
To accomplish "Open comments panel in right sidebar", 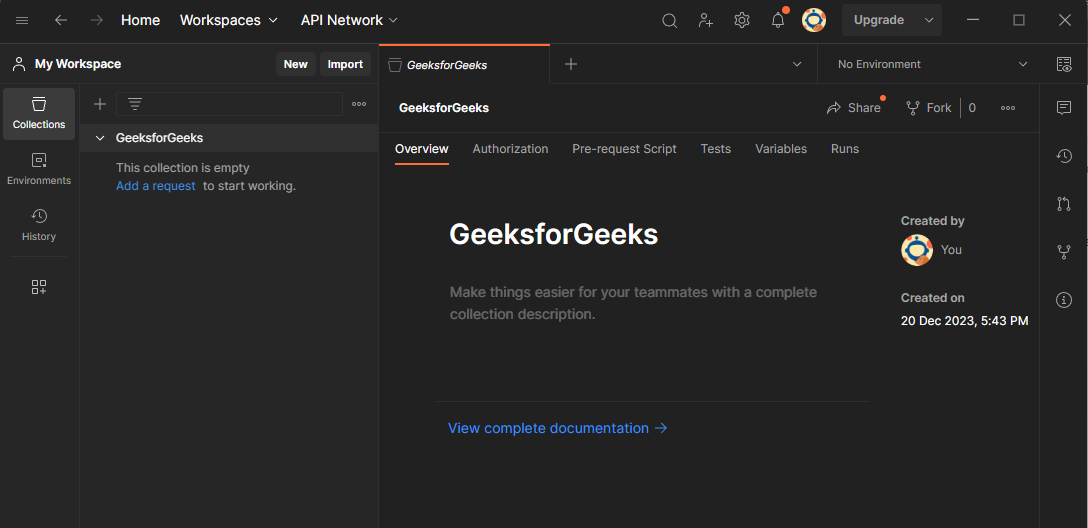I will (1064, 108).
